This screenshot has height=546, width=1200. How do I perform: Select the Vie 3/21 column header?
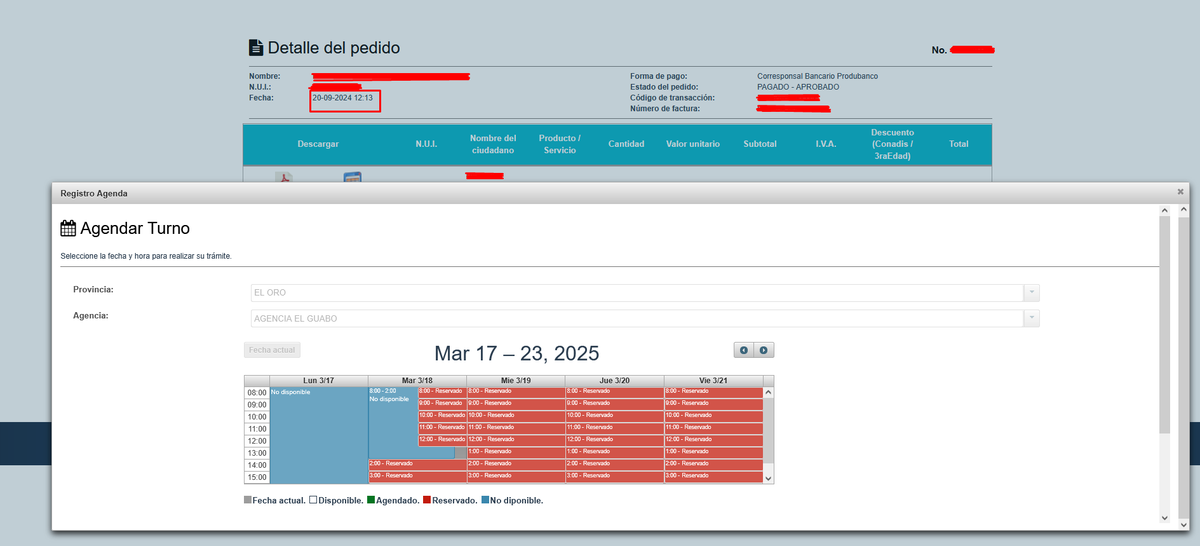(712, 381)
